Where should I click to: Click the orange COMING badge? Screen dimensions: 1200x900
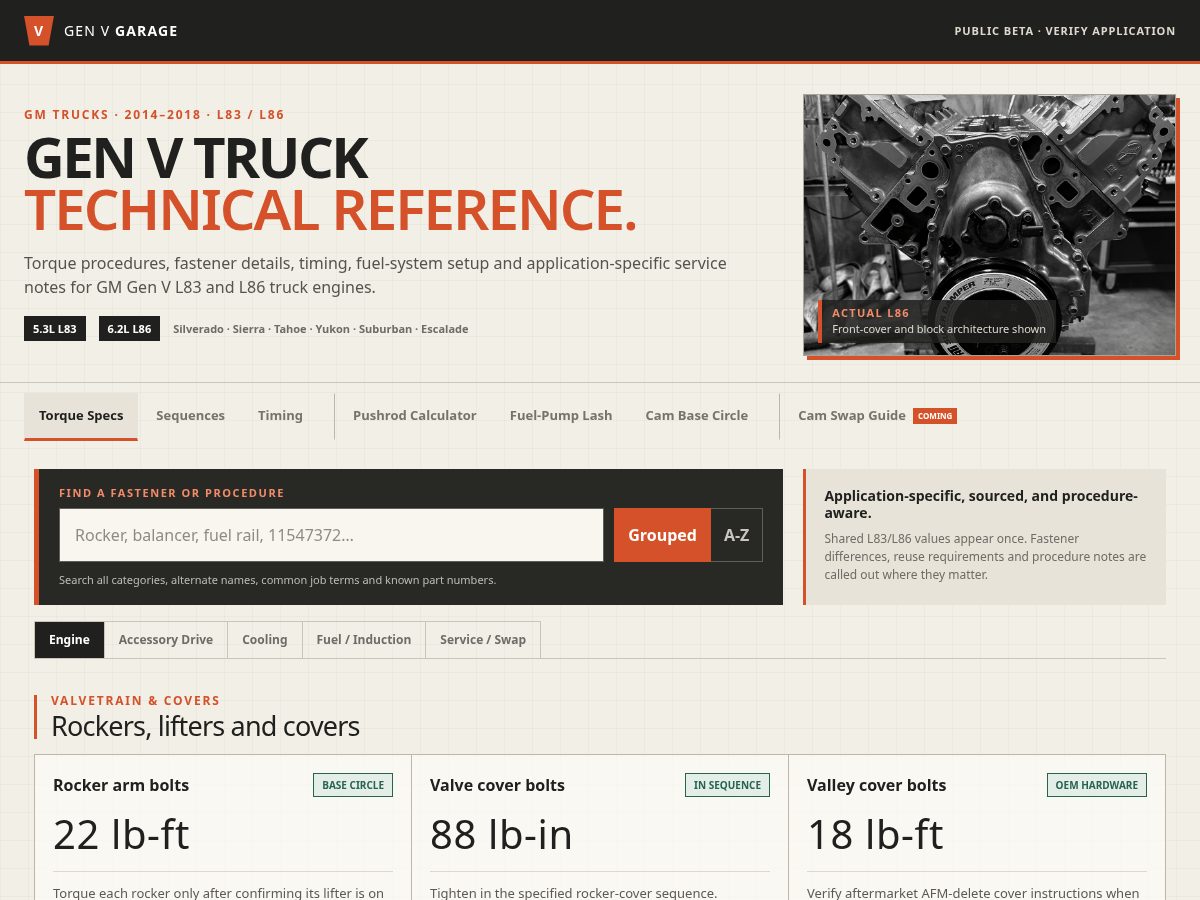pyautogui.click(x=935, y=416)
